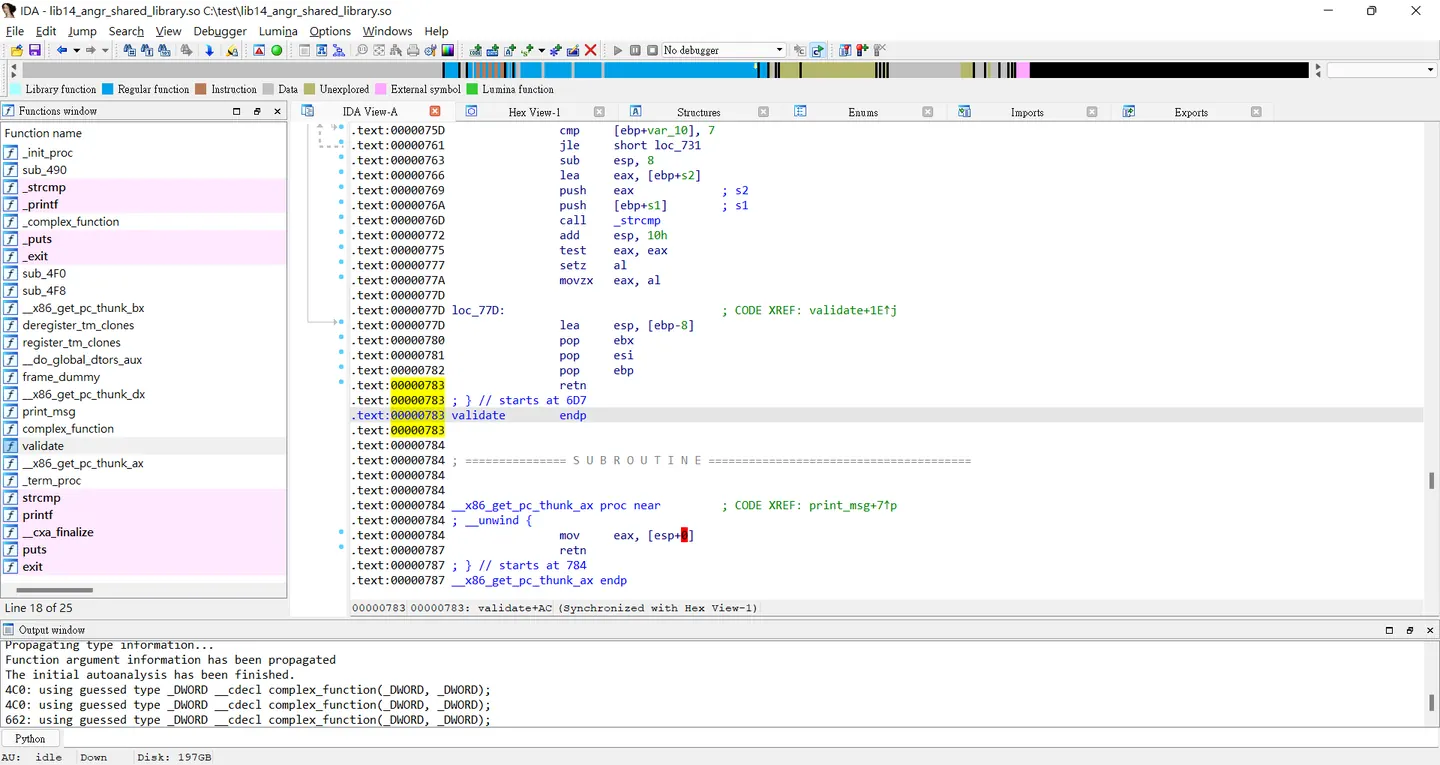1440x765 pixels.
Task: Click the color palette toolbar icon
Action: click(448, 50)
